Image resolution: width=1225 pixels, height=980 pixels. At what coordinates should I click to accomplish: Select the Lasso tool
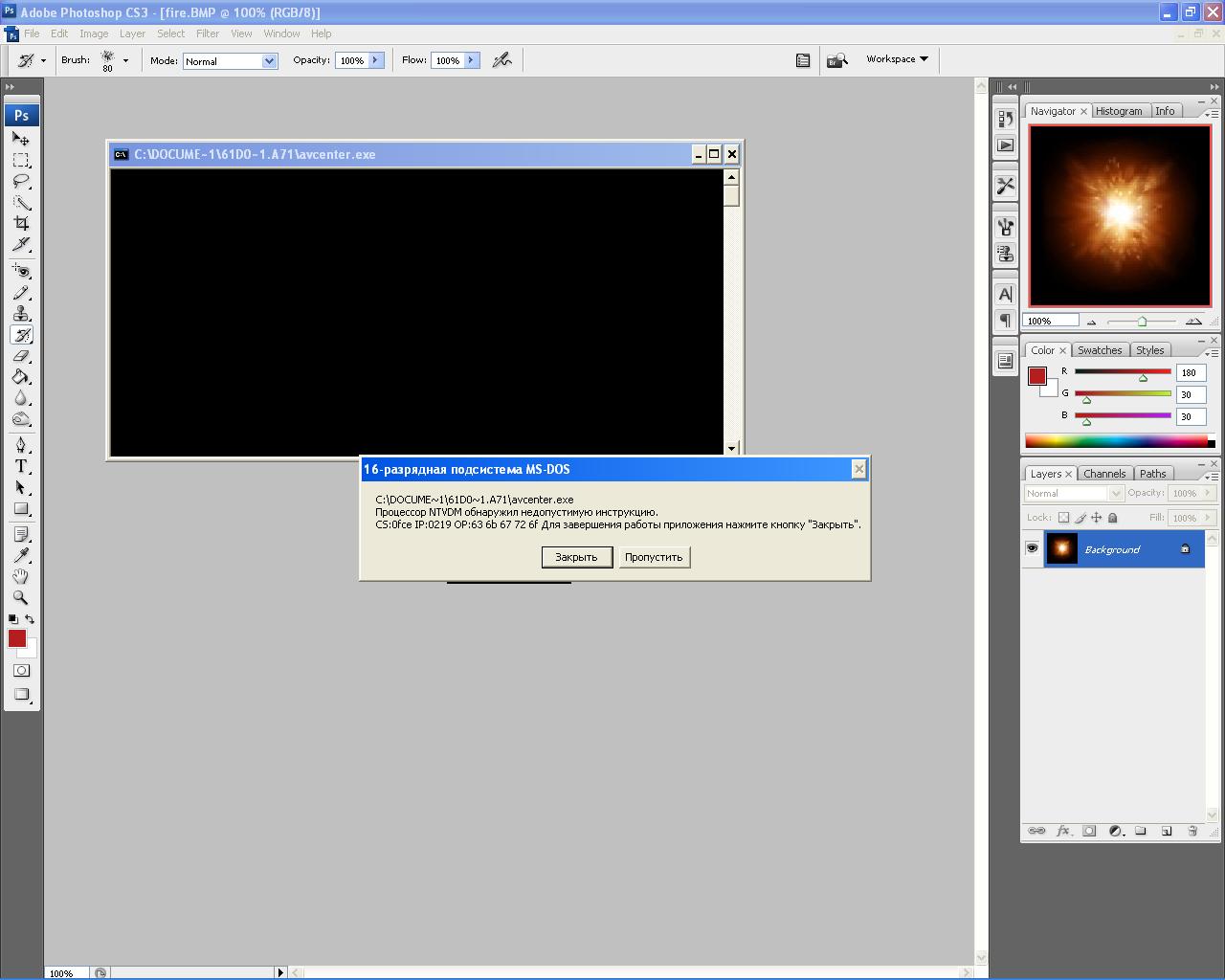tap(21, 181)
